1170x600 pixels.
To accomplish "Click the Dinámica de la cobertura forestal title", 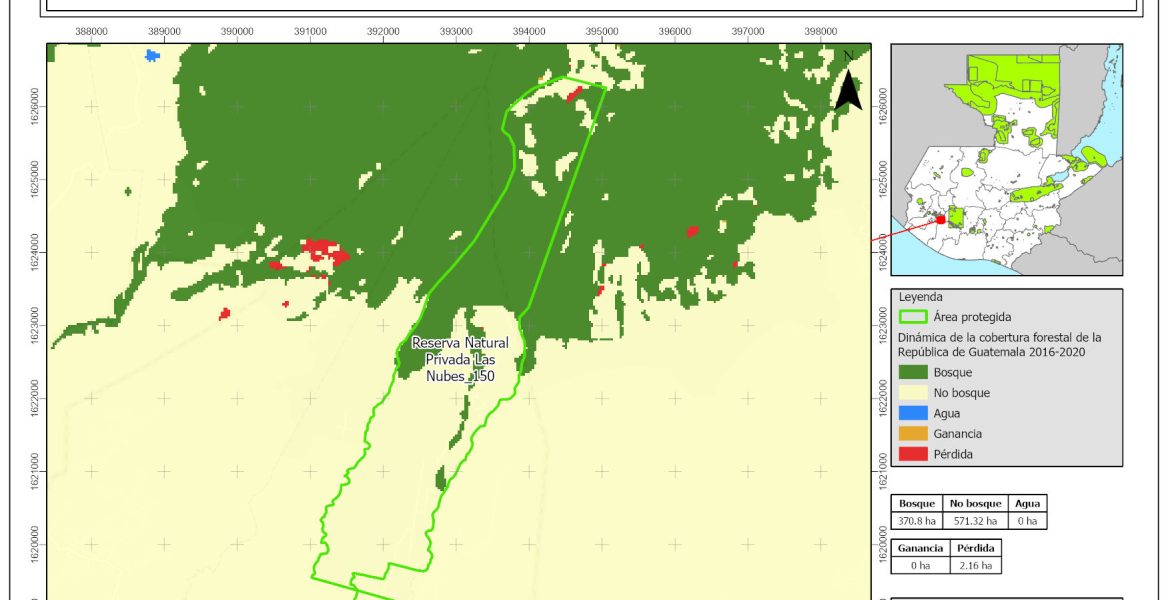I will click(x=999, y=344).
